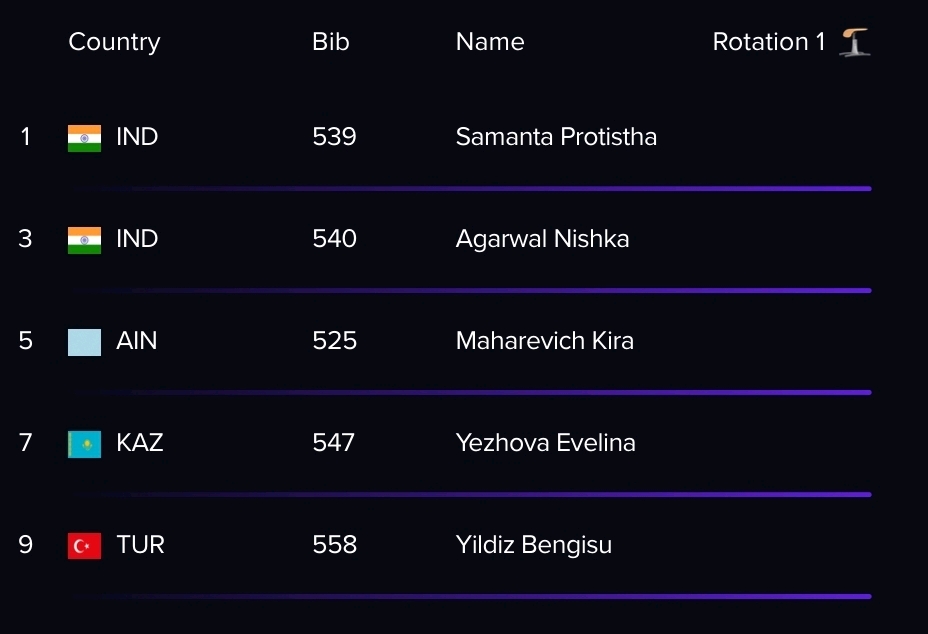This screenshot has width=928, height=634.
Task: Select the Name column header
Action: [x=490, y=42]
